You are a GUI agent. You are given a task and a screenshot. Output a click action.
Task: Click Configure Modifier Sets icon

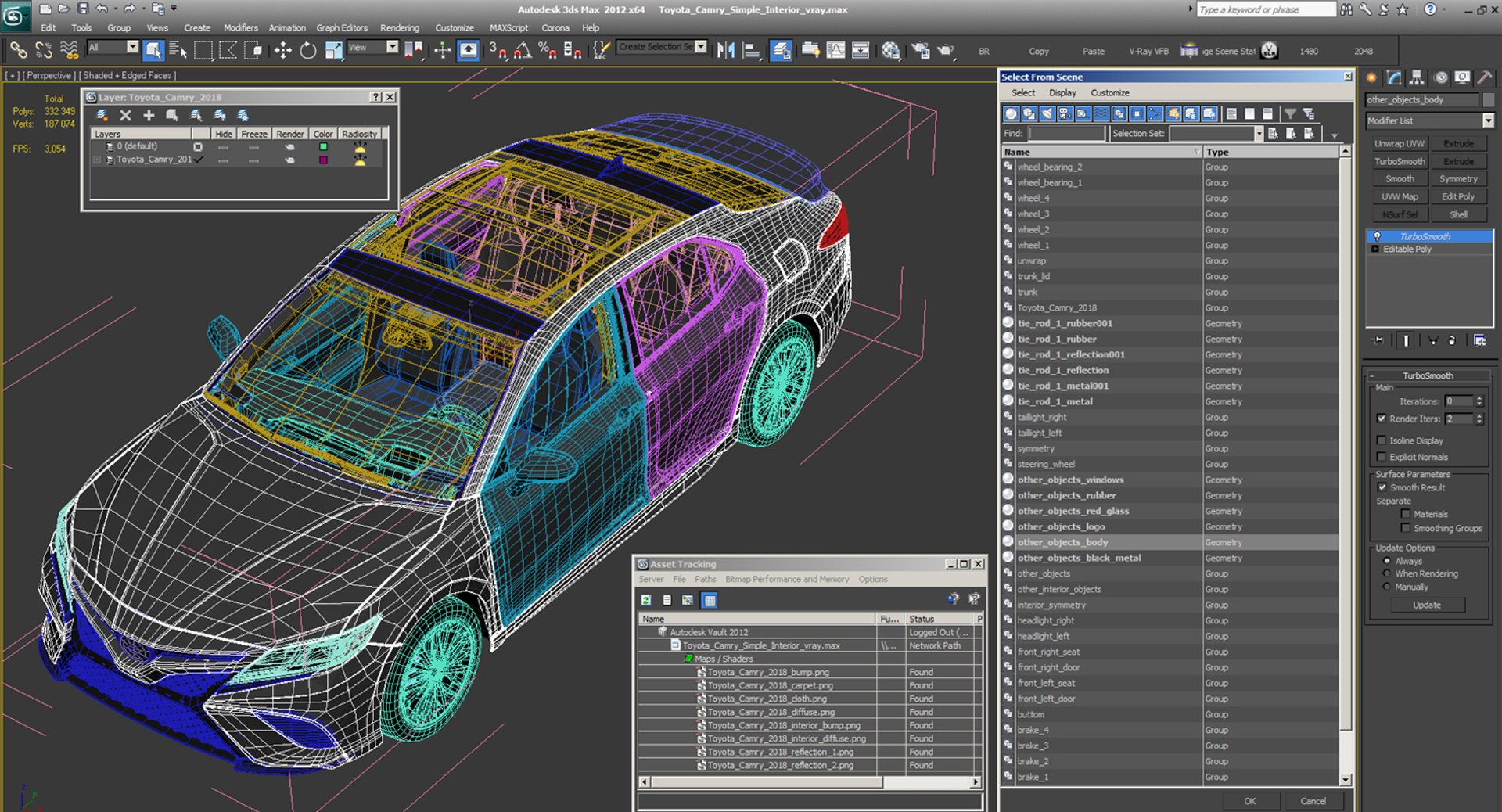(x=1480, y=340)
